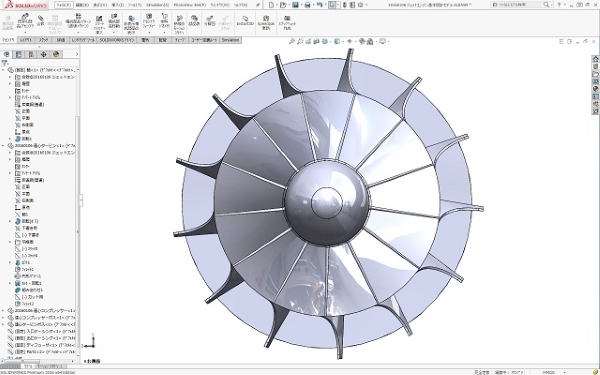Click the SOLIDWORKS logo button
This screenshot has width=600, height=375.
[25, 5]
